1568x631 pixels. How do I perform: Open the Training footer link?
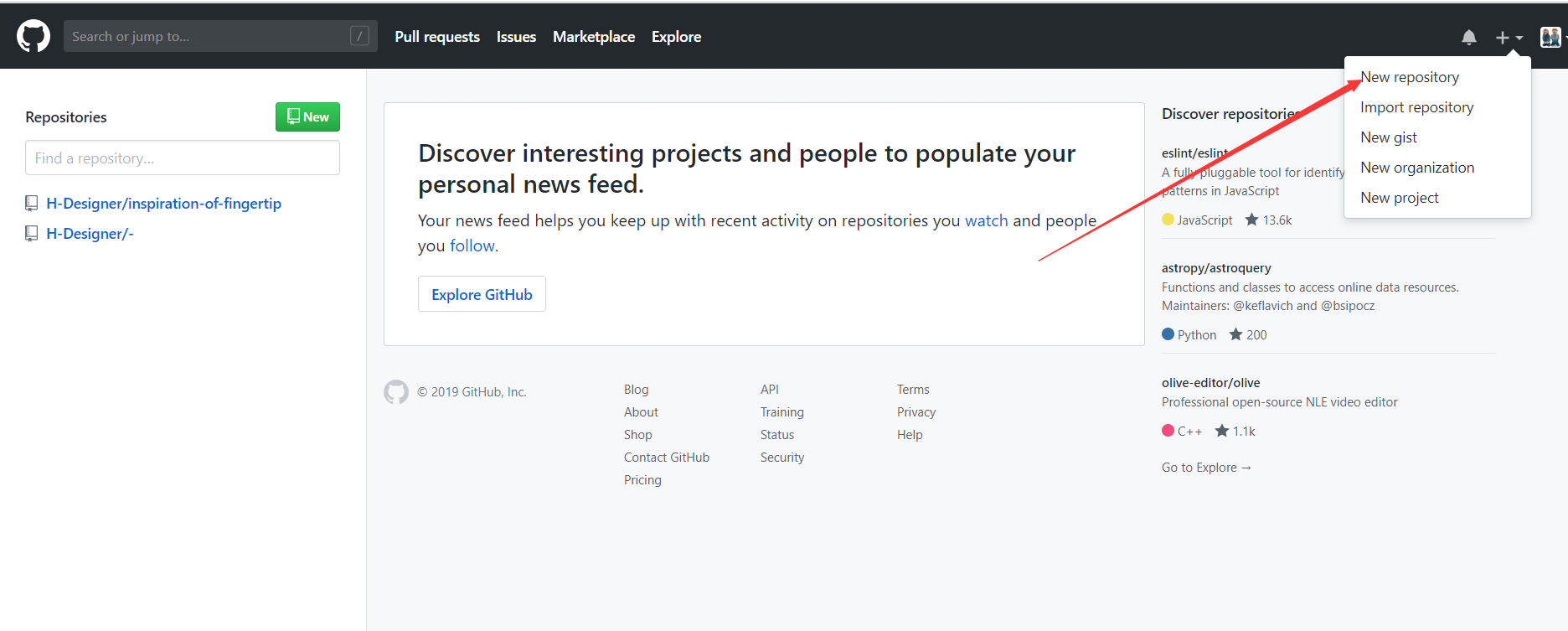pos(781,412)
